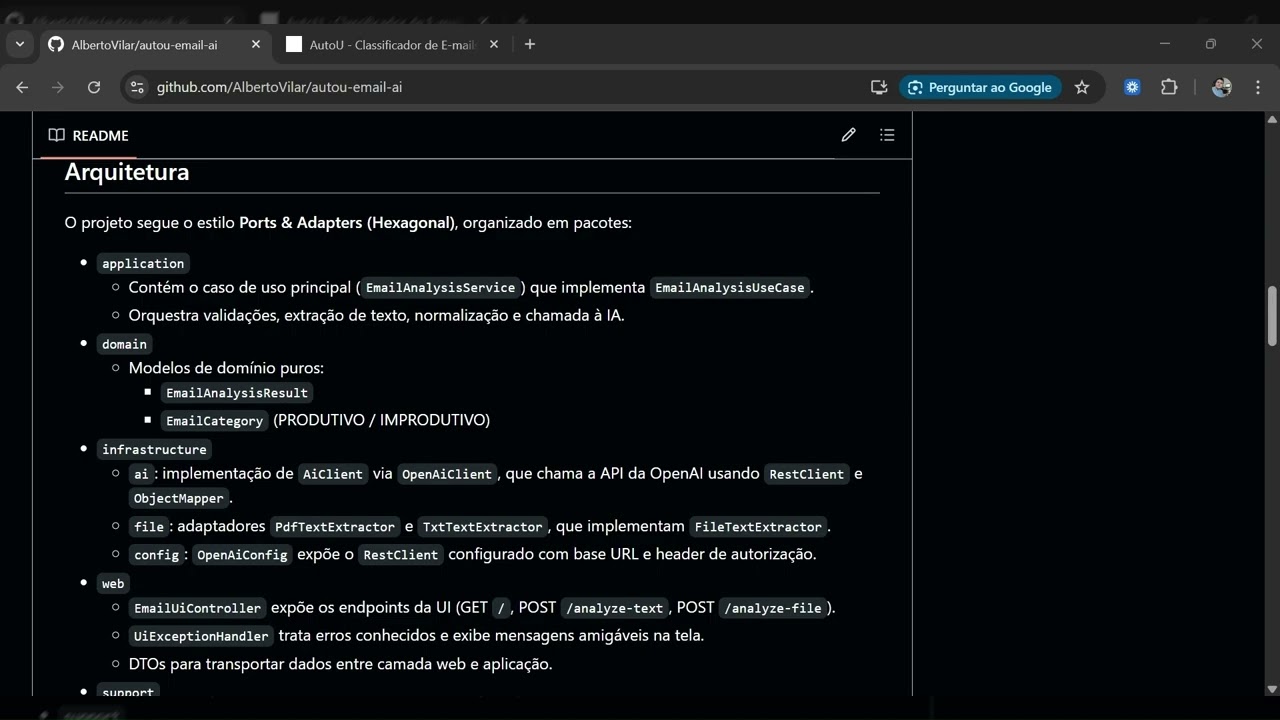Click EmailCategory code text
Viewport: 1280px width, 720px height.
click(x=215, y=421)
